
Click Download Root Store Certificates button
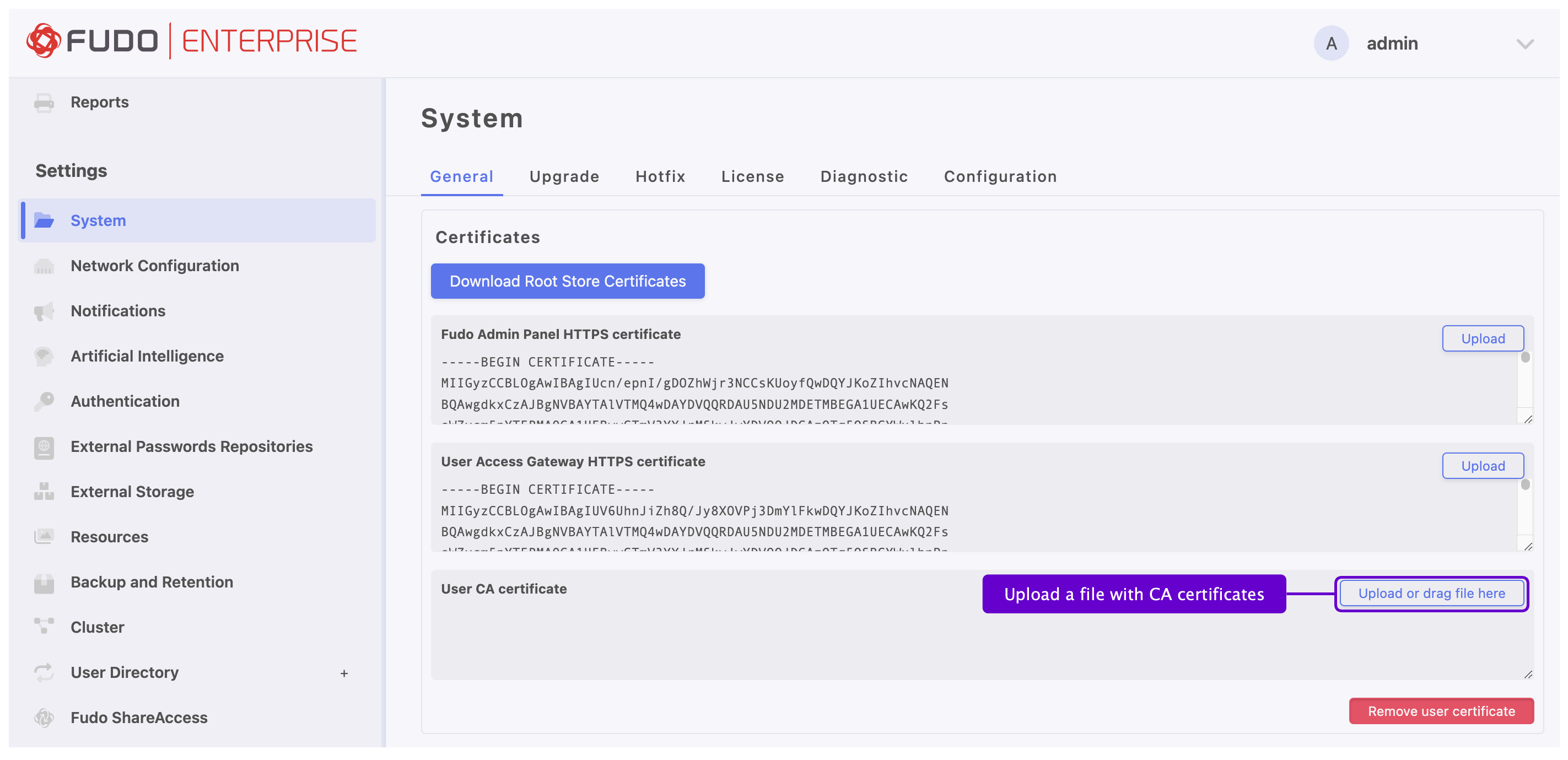(x=567, y=281)
